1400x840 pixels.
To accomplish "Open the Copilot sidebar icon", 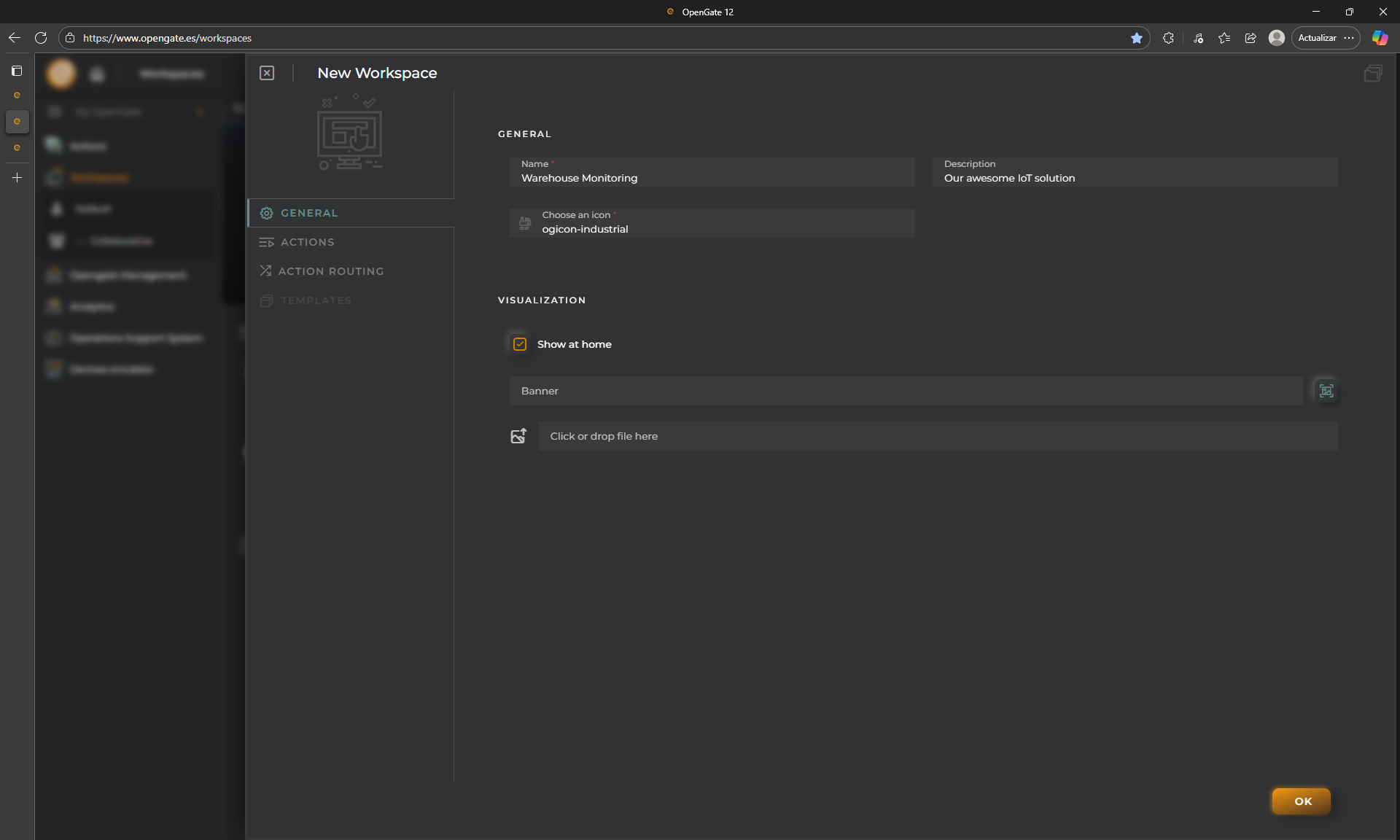I will 1380,38.
